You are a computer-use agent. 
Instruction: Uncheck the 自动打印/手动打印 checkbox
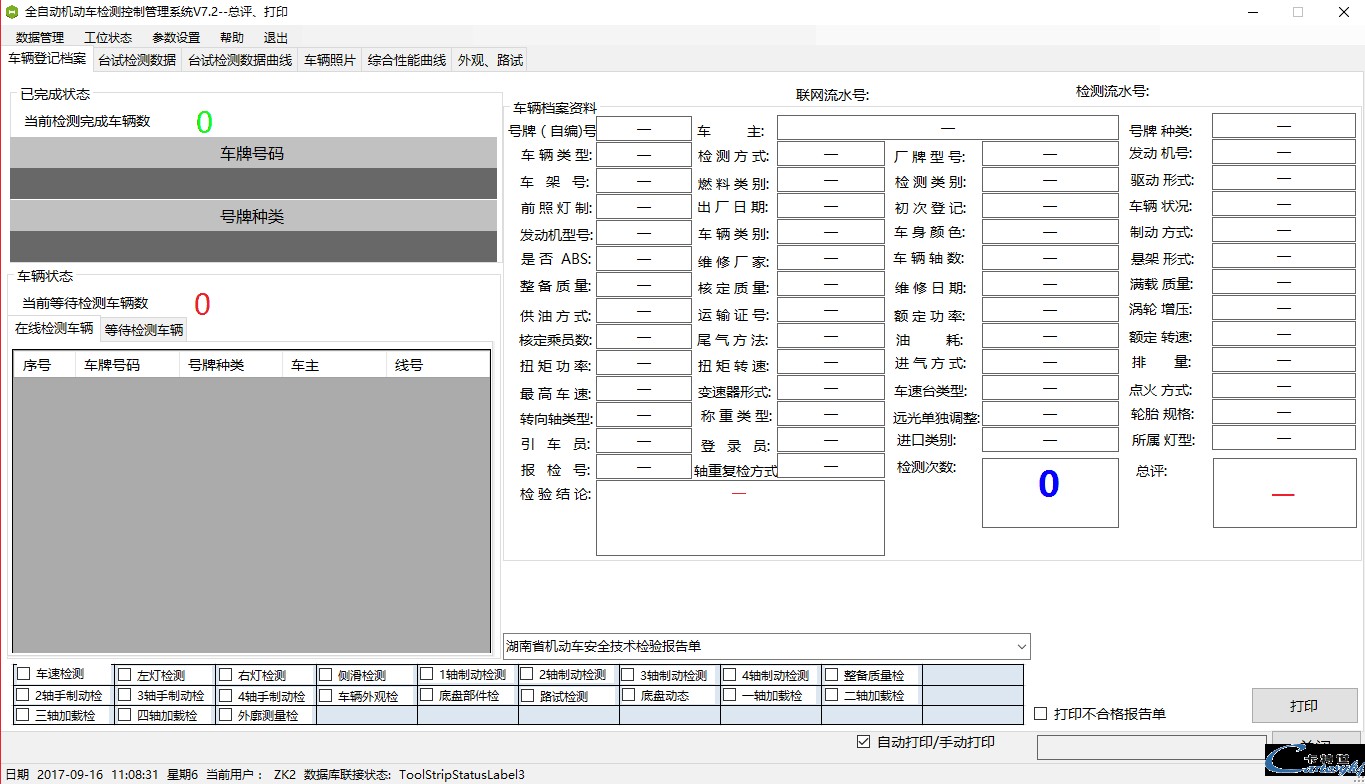(864, 742)
